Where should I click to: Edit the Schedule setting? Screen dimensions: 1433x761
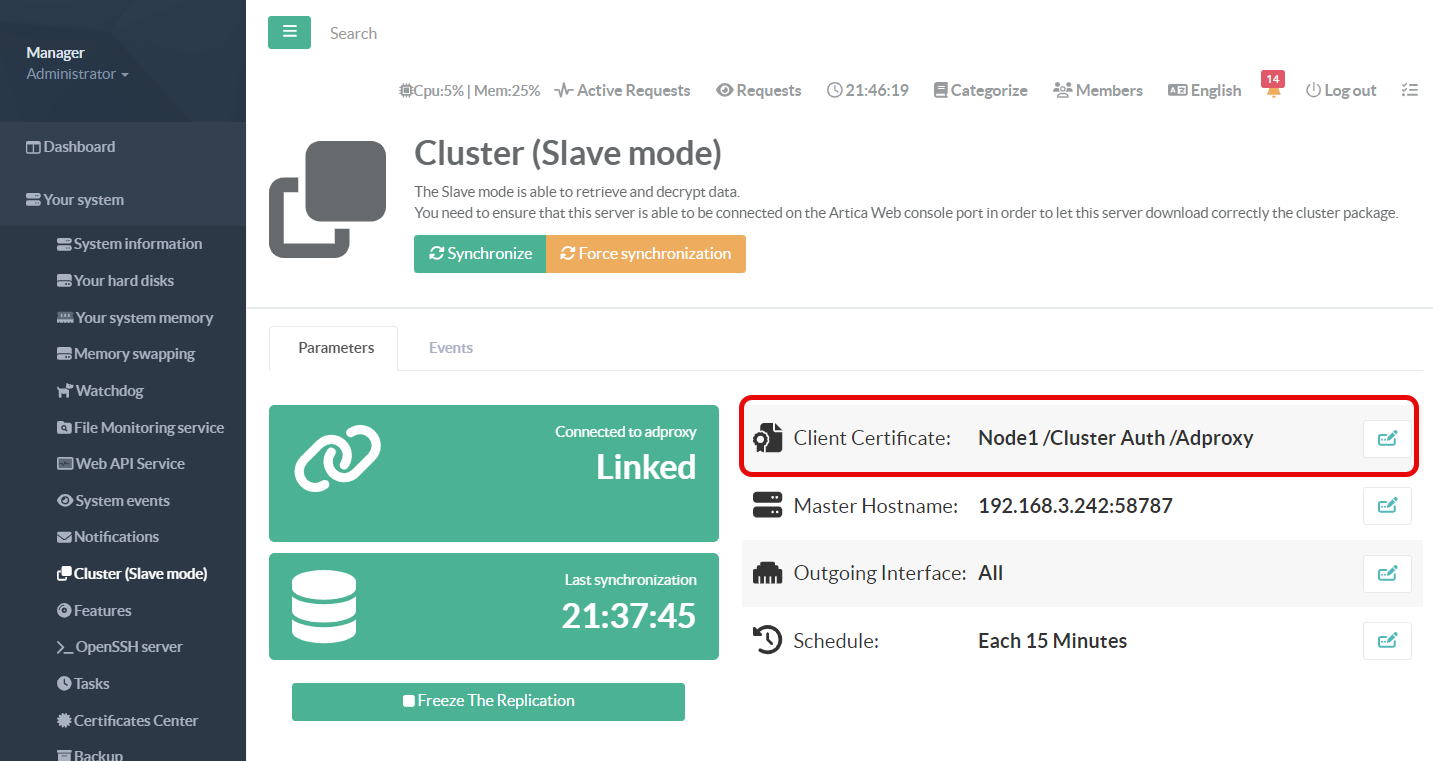(x=1386, y=641)
